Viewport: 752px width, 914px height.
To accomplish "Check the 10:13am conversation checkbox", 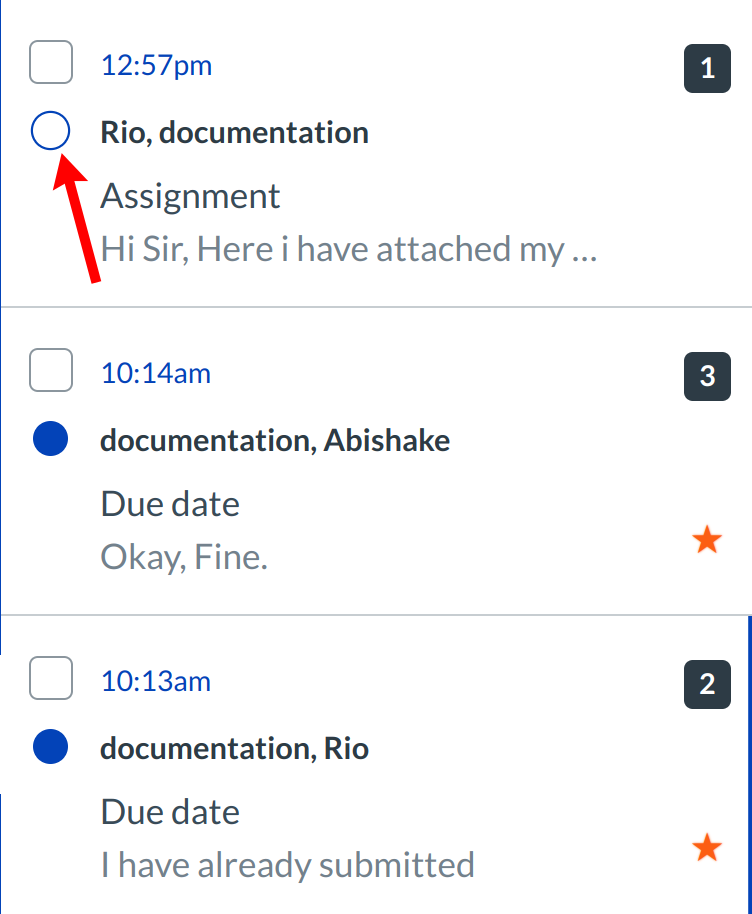I will click(x=51, y=679).
